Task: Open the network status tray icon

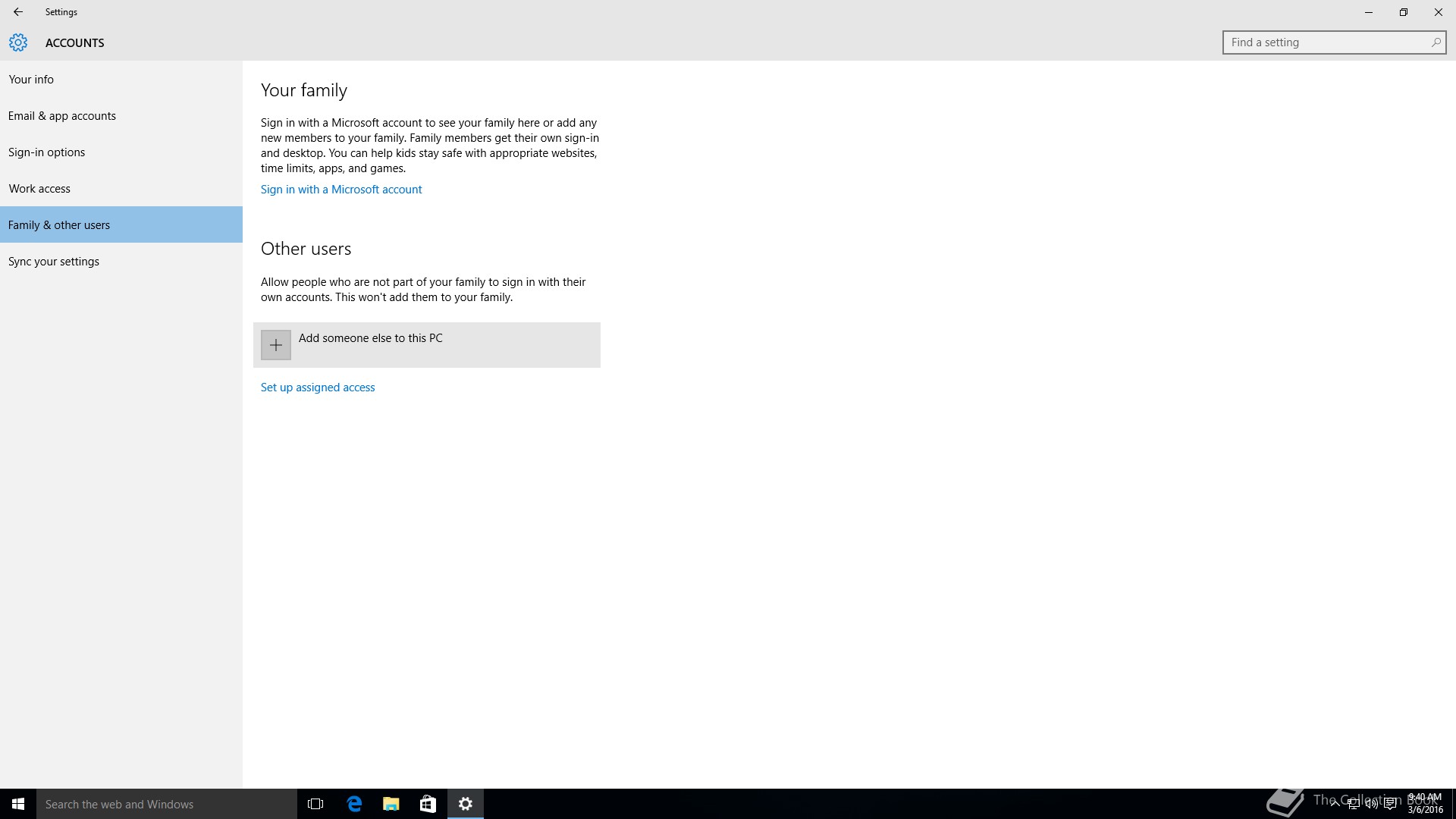Action: tap(1353, 804)
